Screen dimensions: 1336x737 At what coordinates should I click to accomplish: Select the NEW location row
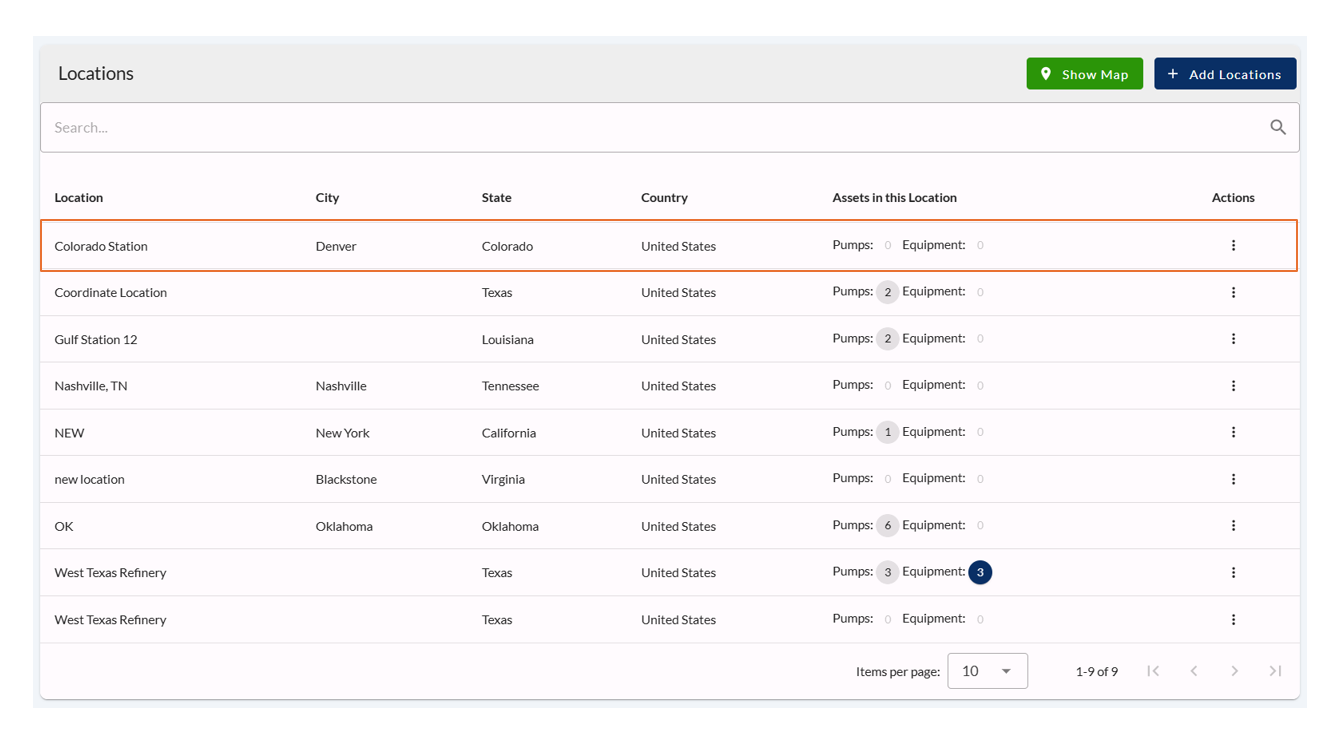tap(70, 433)
